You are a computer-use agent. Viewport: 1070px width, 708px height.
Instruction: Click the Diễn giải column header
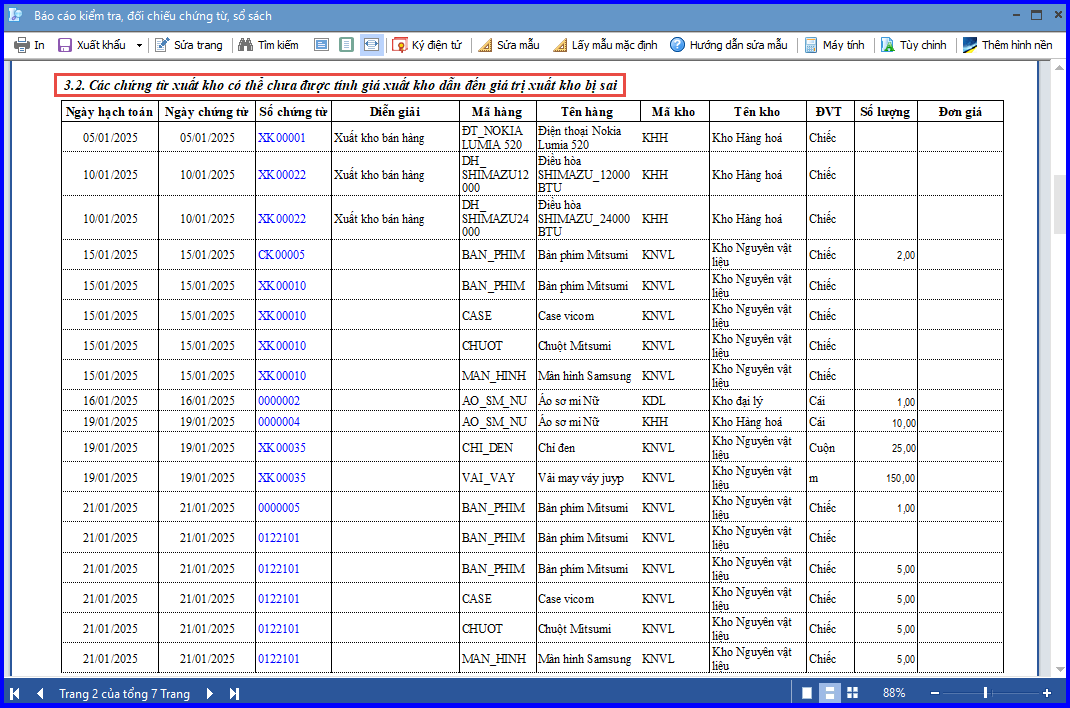tap(395, 112)
